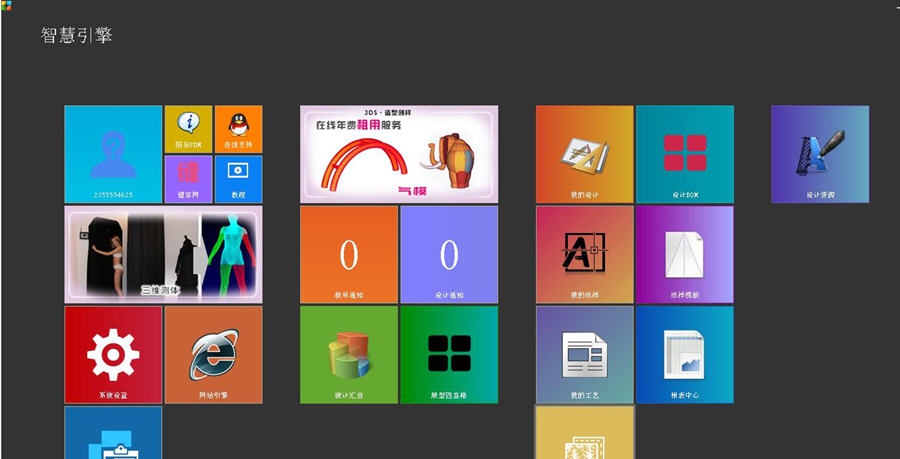Open 在线支持 QQ penguin tile
The width and height of the screenshot is (900, 459).
[238, 129]
